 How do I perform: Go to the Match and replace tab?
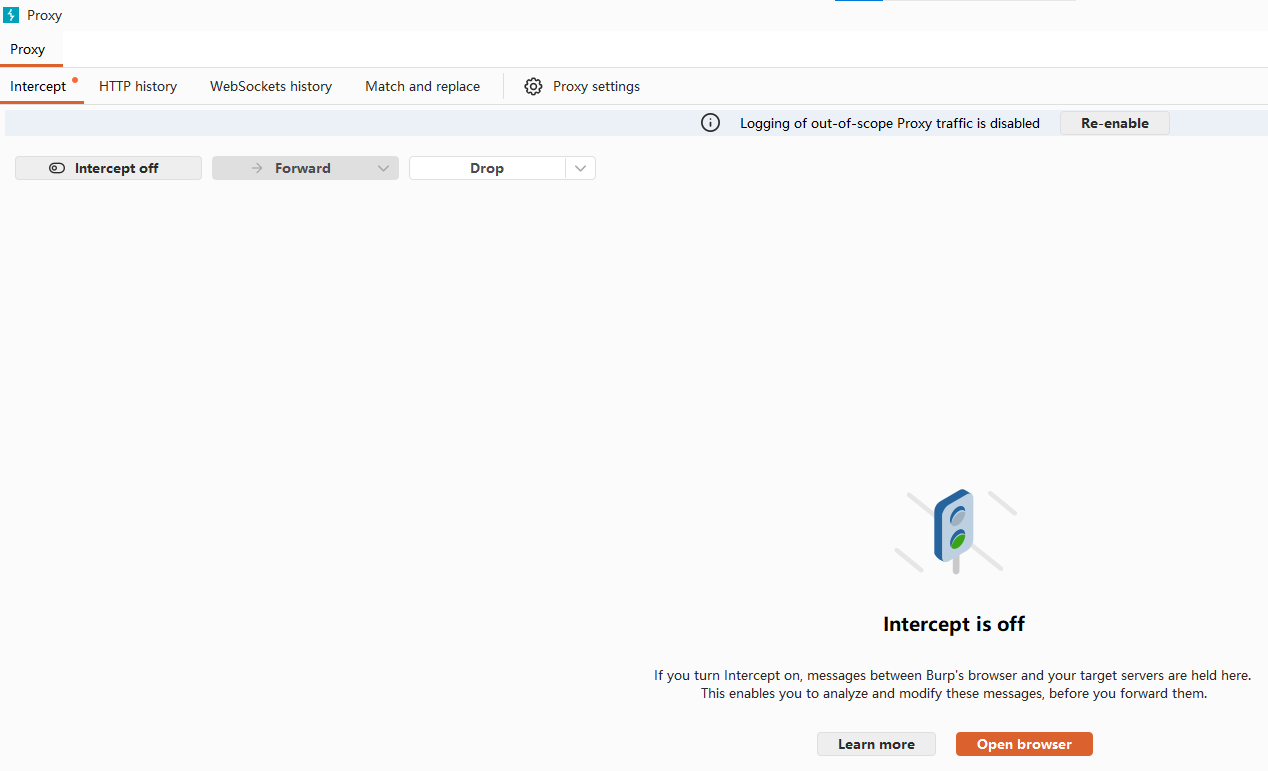(x=422, y=87)
